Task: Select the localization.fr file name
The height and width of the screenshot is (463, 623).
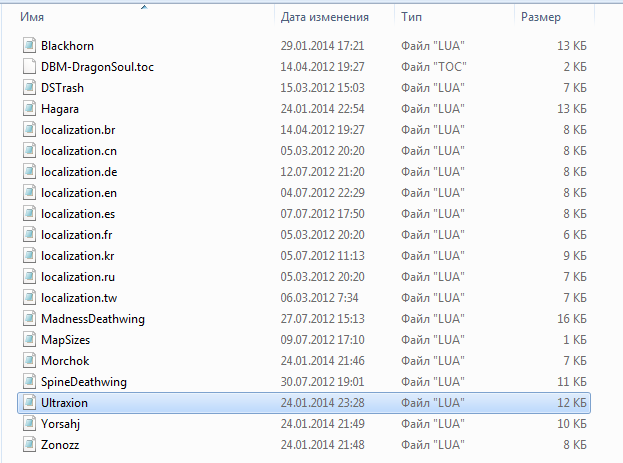Action: (77, 234)
